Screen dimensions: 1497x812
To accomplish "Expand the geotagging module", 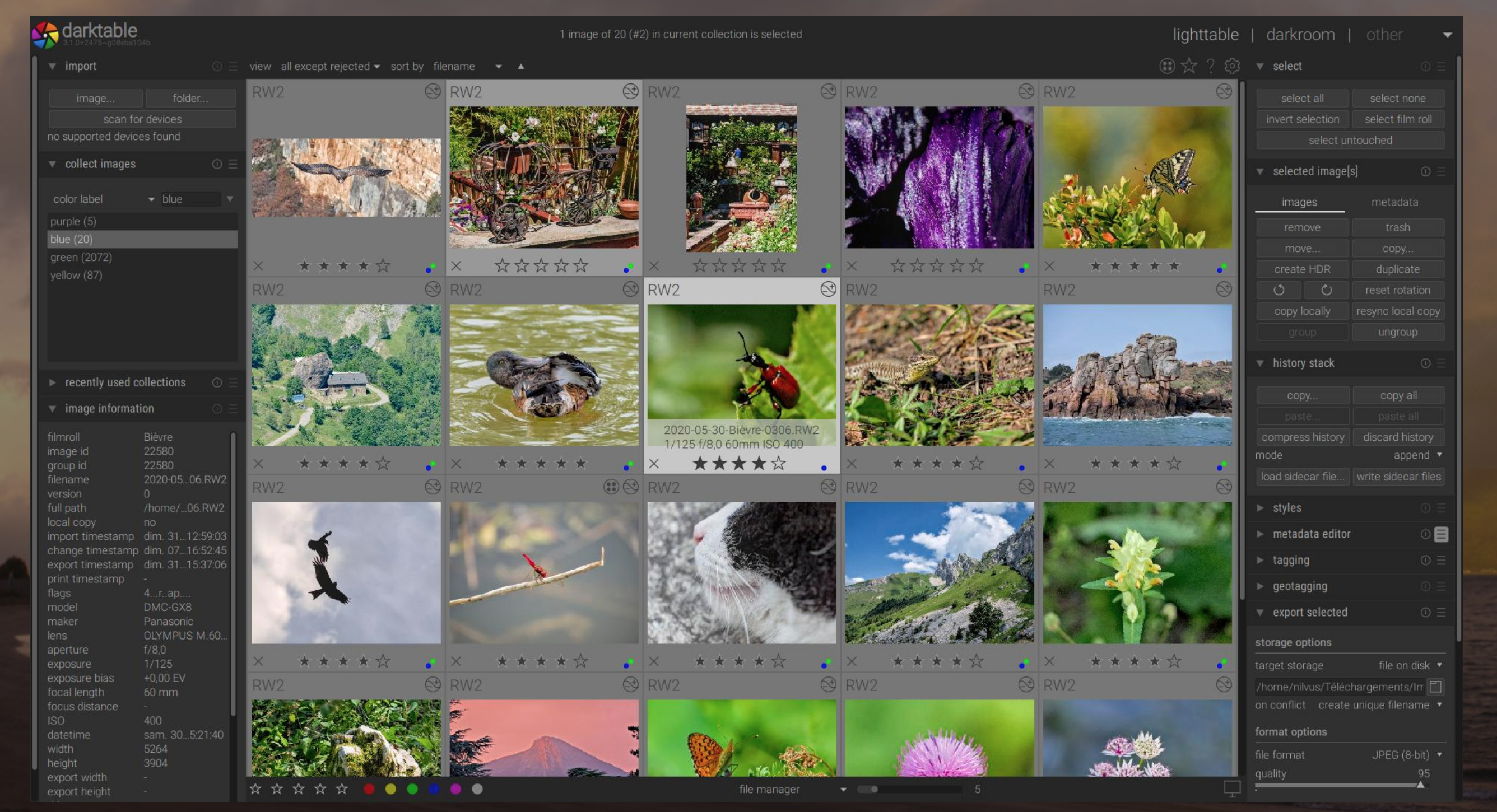I will click(x=1260, y=586).
